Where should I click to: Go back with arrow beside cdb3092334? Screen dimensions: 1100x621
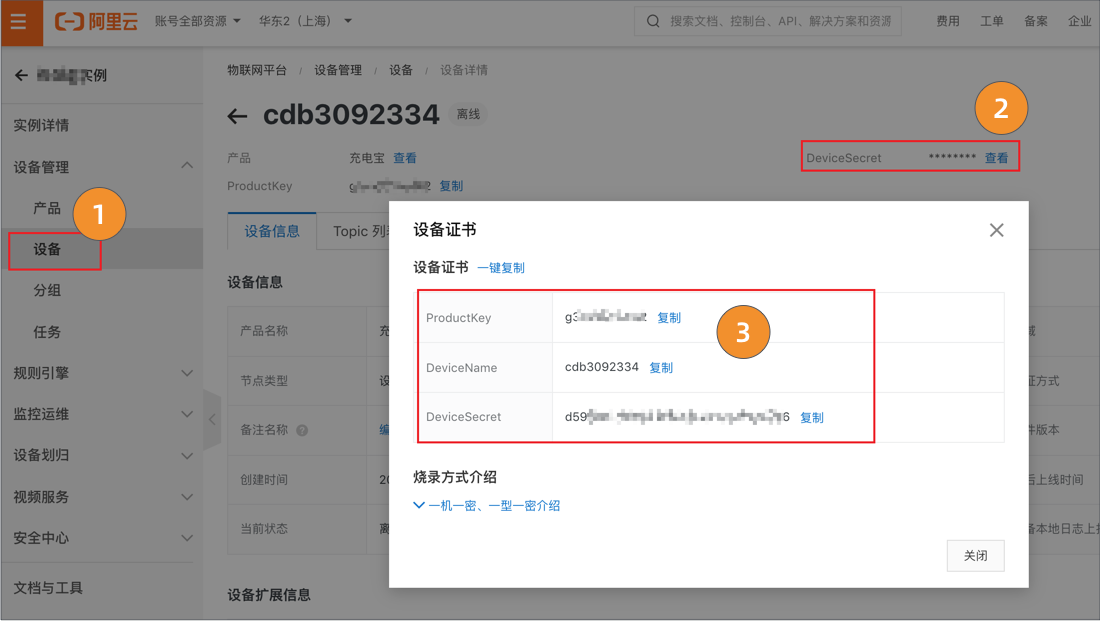[x=237, y=116]
